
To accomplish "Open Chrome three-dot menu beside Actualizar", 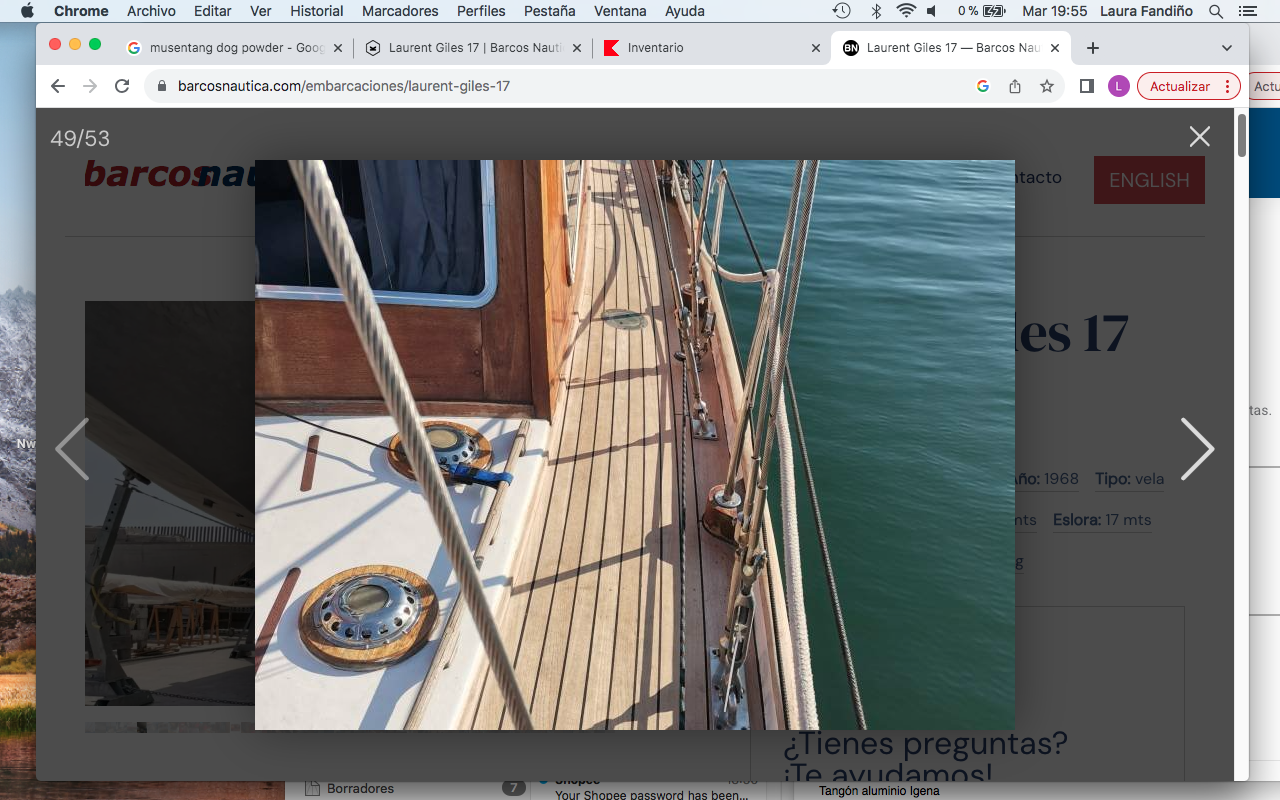I will [1228, 86].
